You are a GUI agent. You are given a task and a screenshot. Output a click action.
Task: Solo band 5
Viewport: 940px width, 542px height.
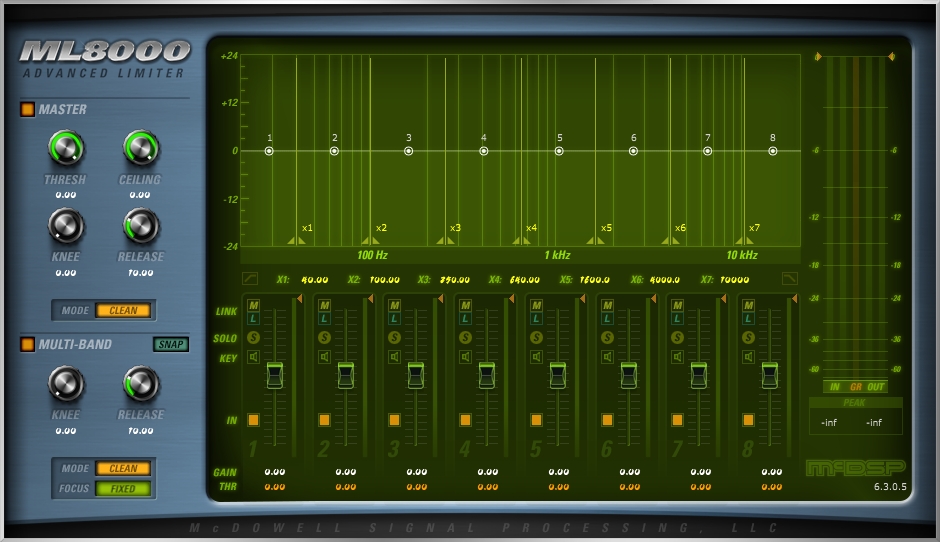[537, 338]
